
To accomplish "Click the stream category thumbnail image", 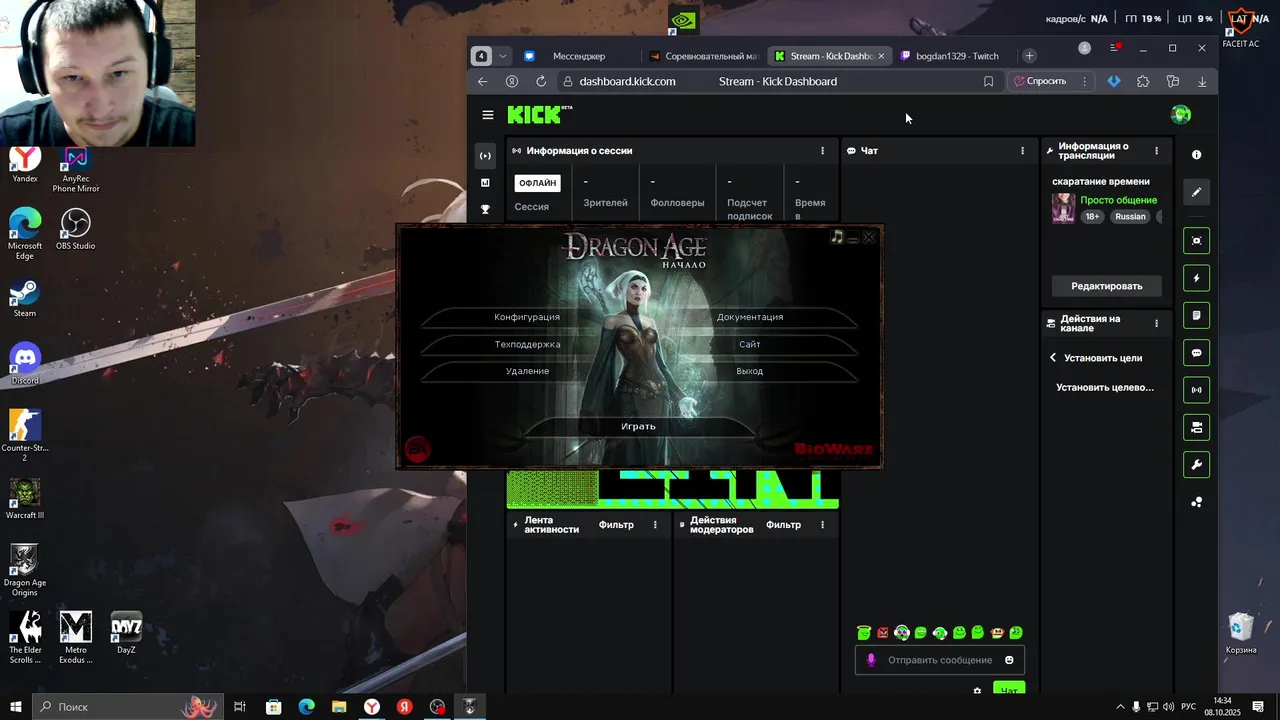I will (1064, 208).
